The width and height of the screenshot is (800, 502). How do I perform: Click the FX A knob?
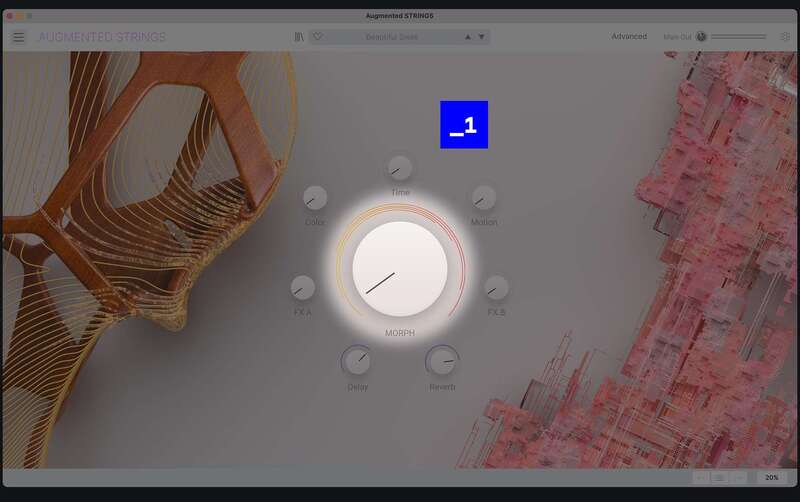pyautogui.click(x=303, y=288)
